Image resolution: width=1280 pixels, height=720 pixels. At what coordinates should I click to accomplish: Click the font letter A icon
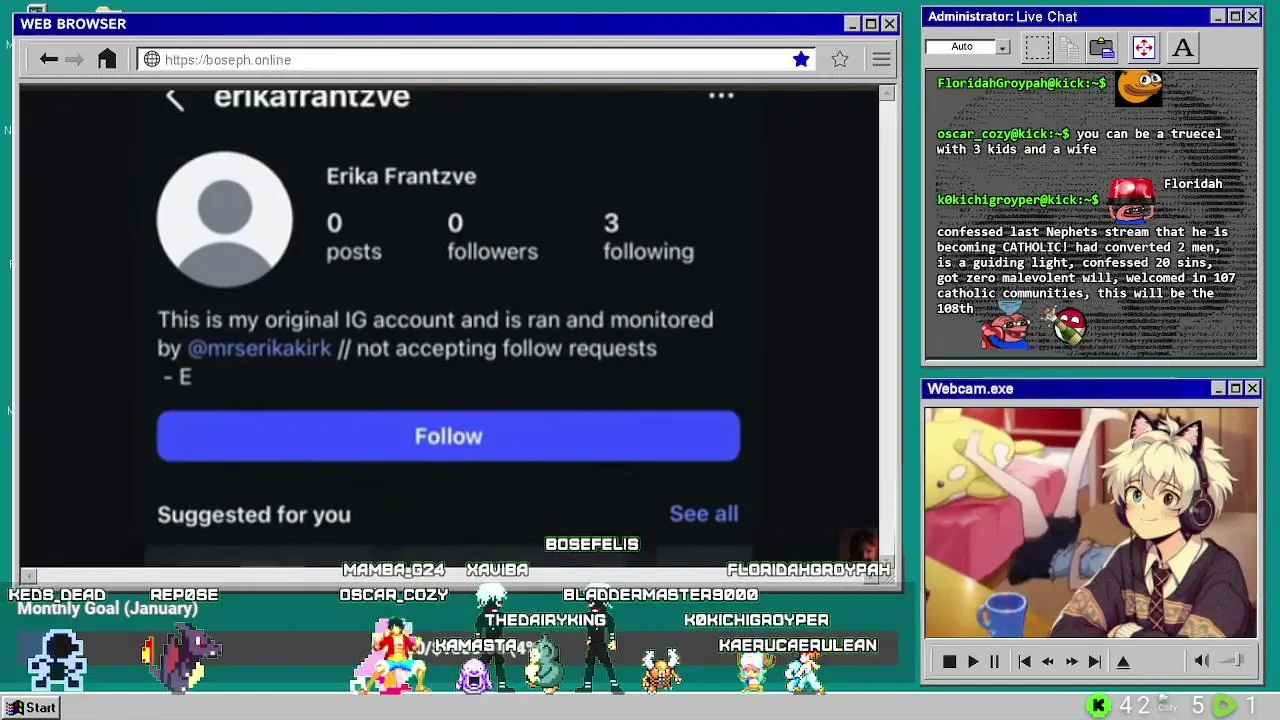click(1182, 47)
